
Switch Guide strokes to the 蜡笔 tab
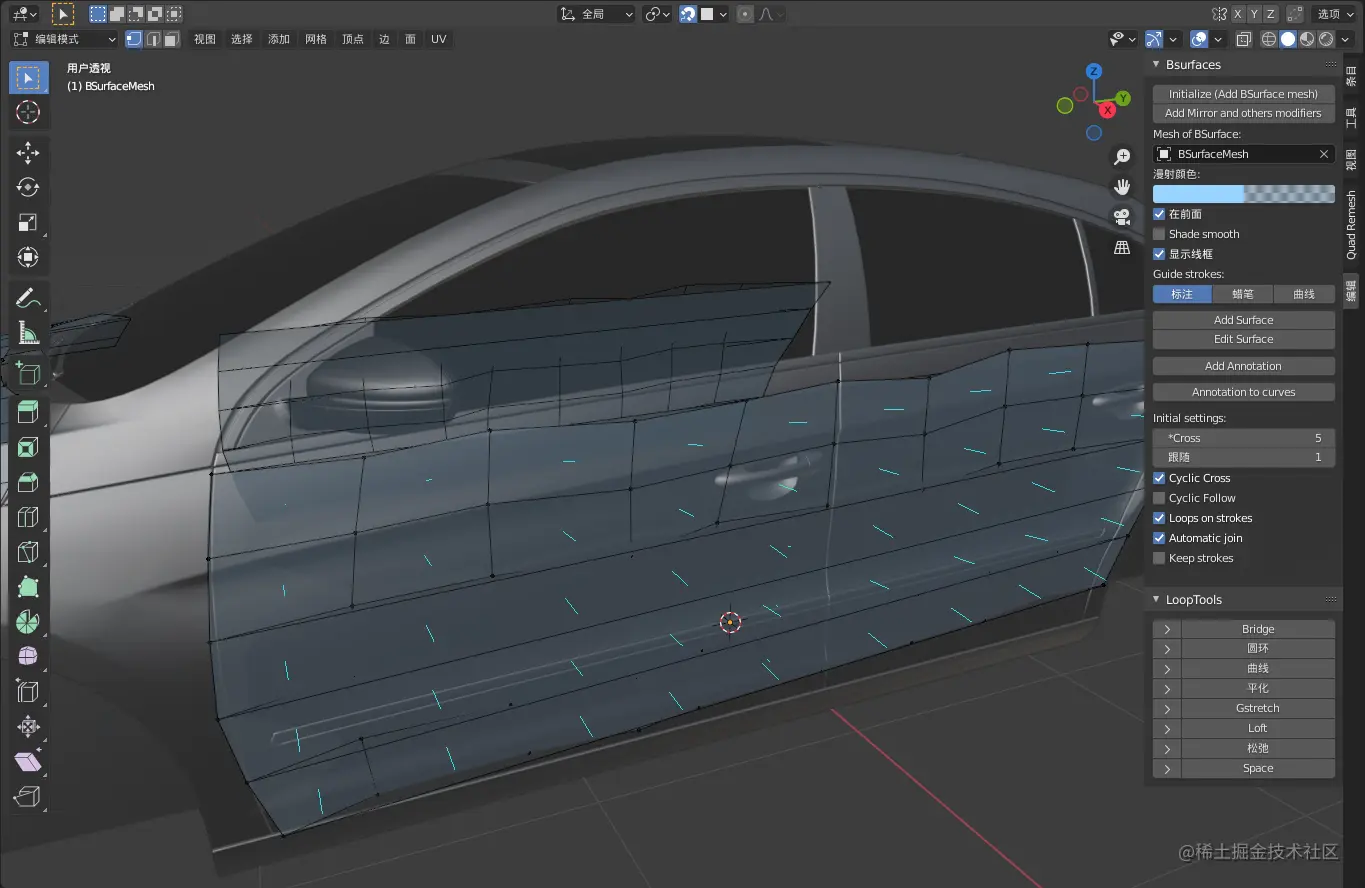[x=1243, y=293]
